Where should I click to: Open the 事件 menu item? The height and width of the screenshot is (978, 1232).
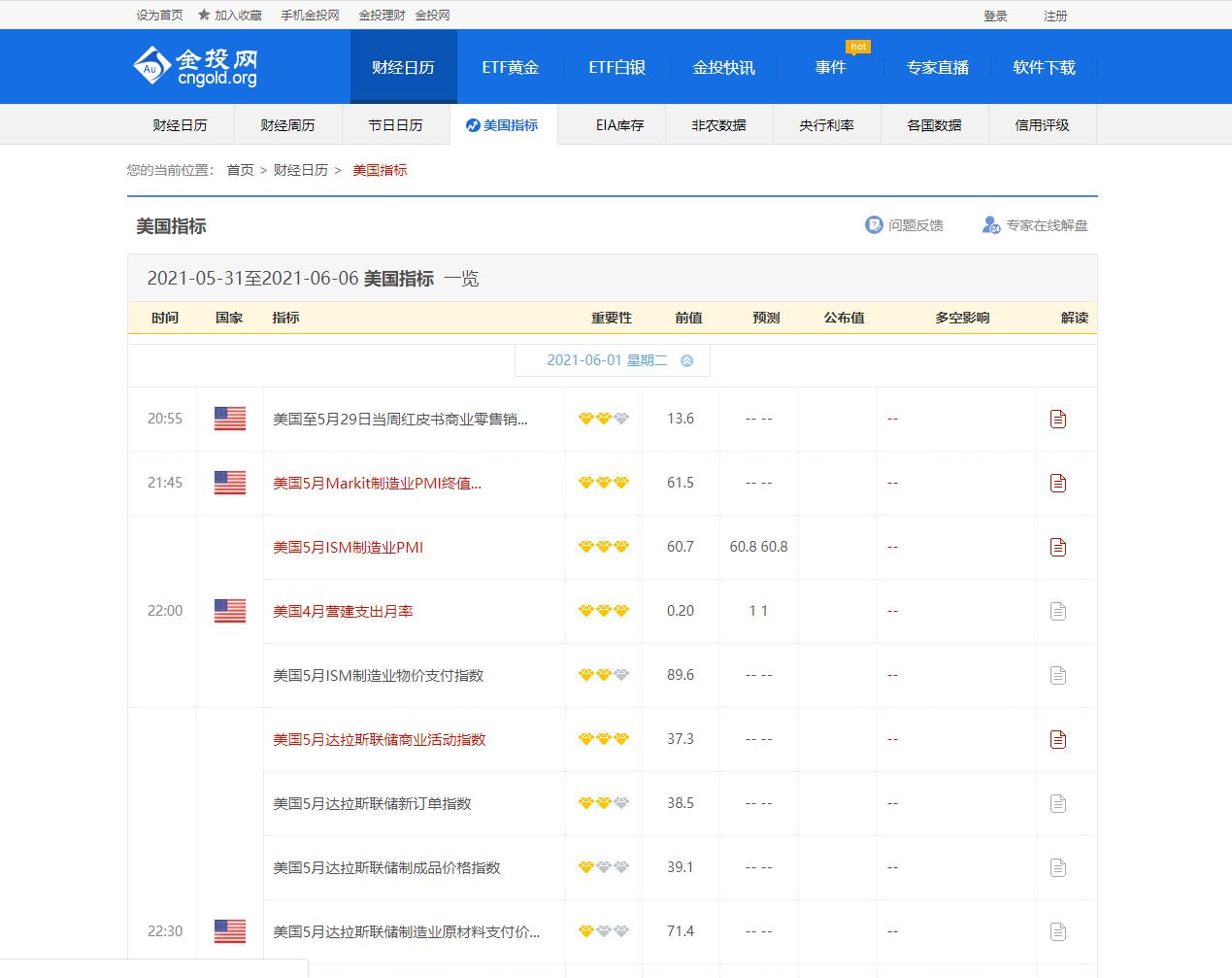(x=832, y=66)
